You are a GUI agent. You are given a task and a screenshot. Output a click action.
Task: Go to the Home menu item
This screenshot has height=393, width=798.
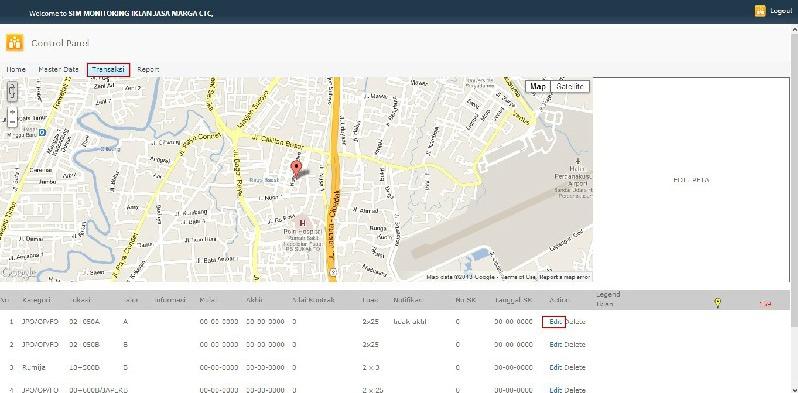[16, 69]
